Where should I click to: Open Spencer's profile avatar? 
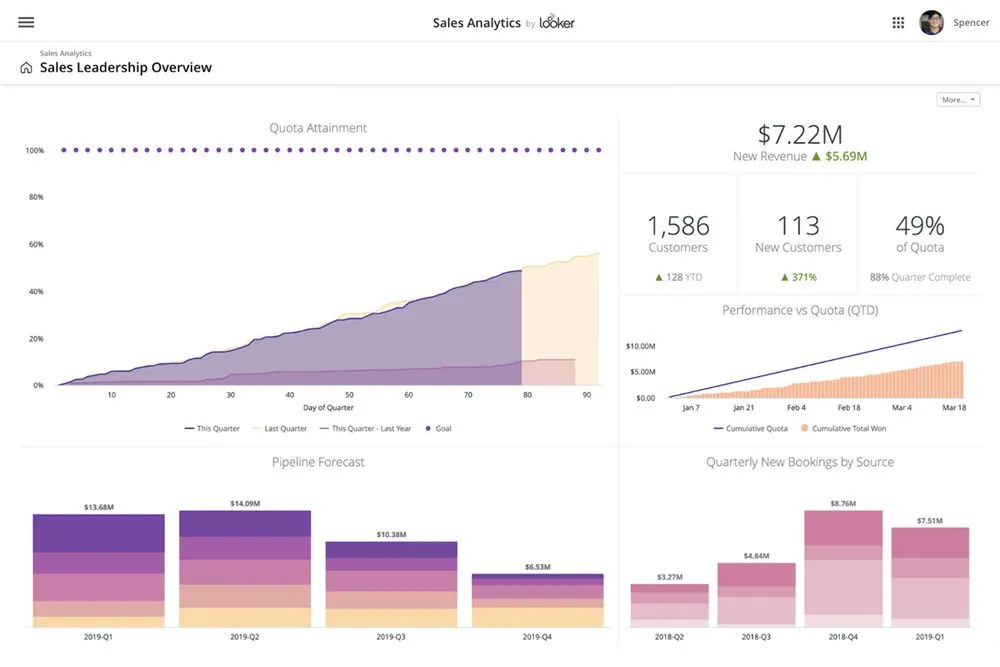pos(931,21)
